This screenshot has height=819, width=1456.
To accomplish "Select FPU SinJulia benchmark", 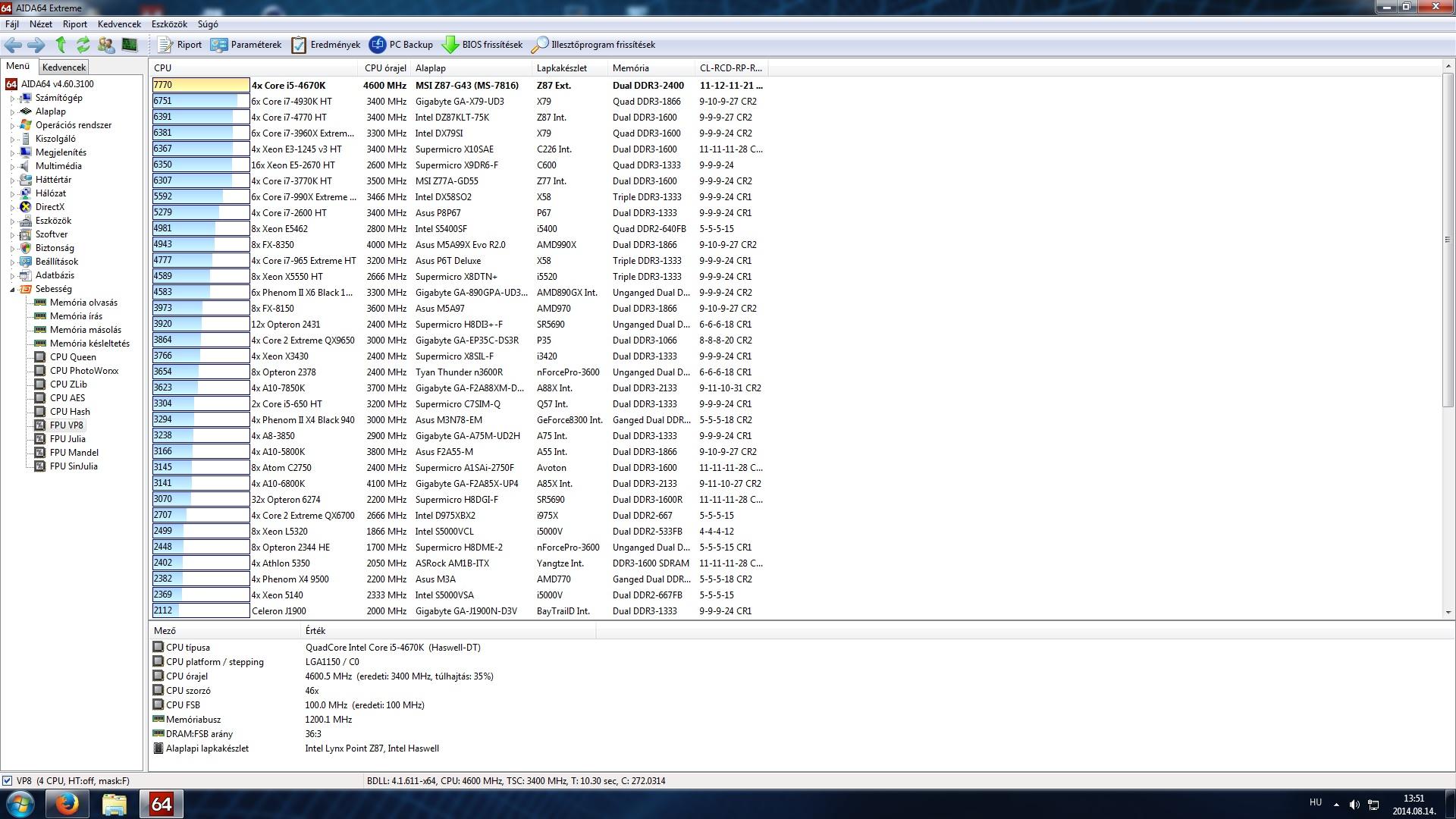I will pyautogui.click(x=74, y=466).
